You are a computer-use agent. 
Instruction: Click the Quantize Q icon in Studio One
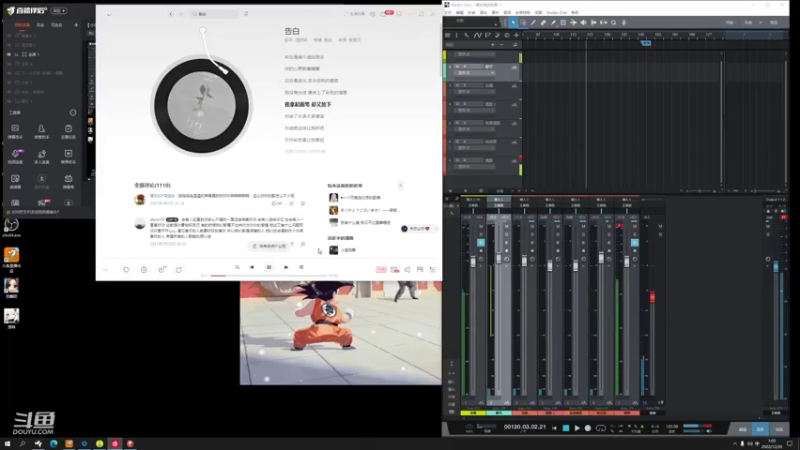pos(613,22)
